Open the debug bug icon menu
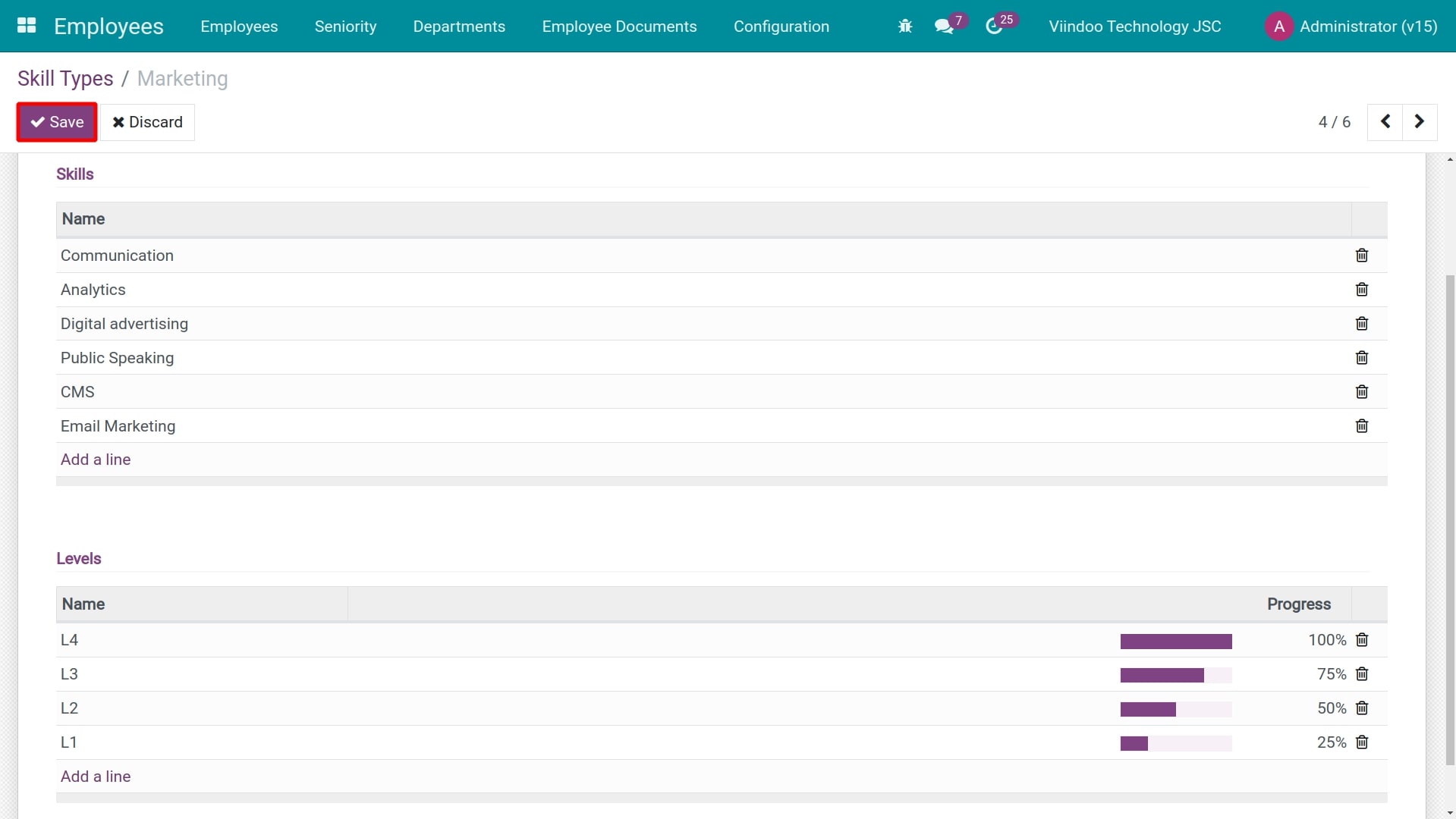The width and height of the screenshot is (1456, 819). coord(904,27)
